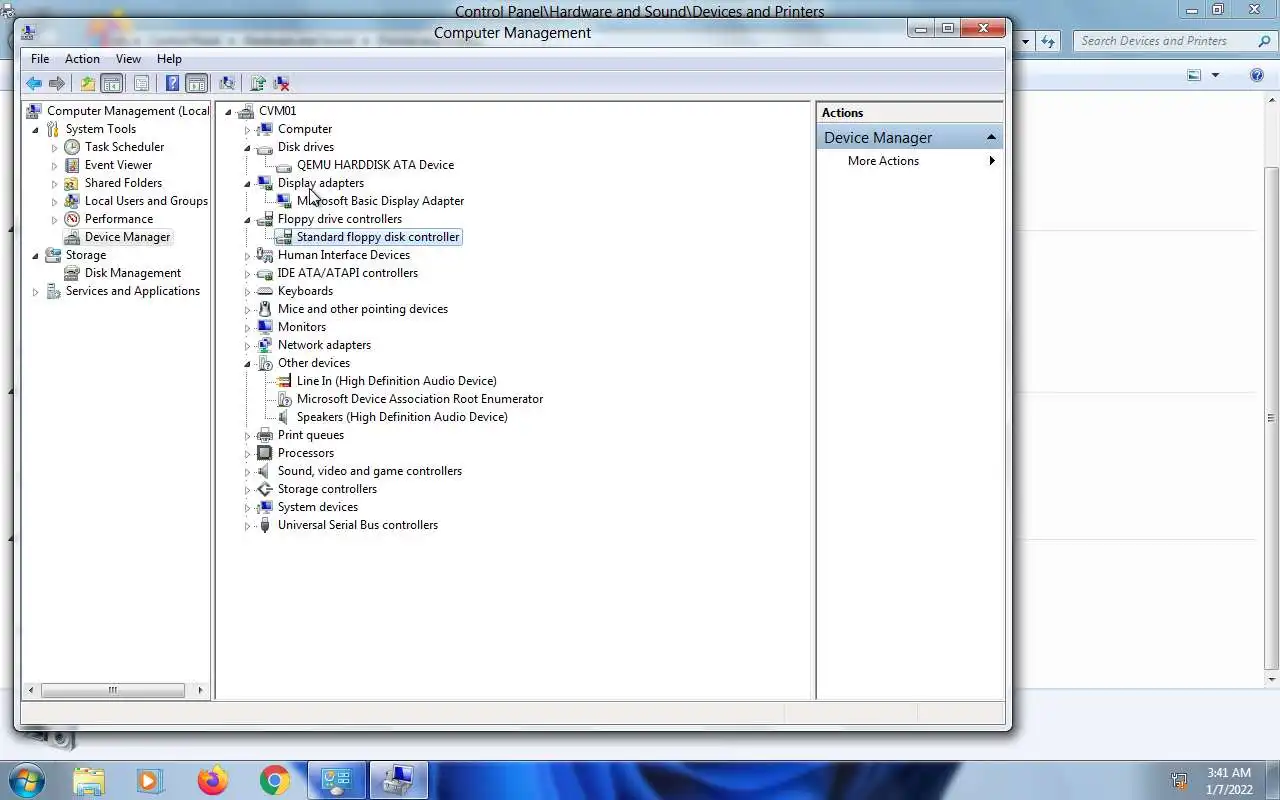Click the Network adapters category icon
The image size is (1280, 800).
(x=265, y=345)
